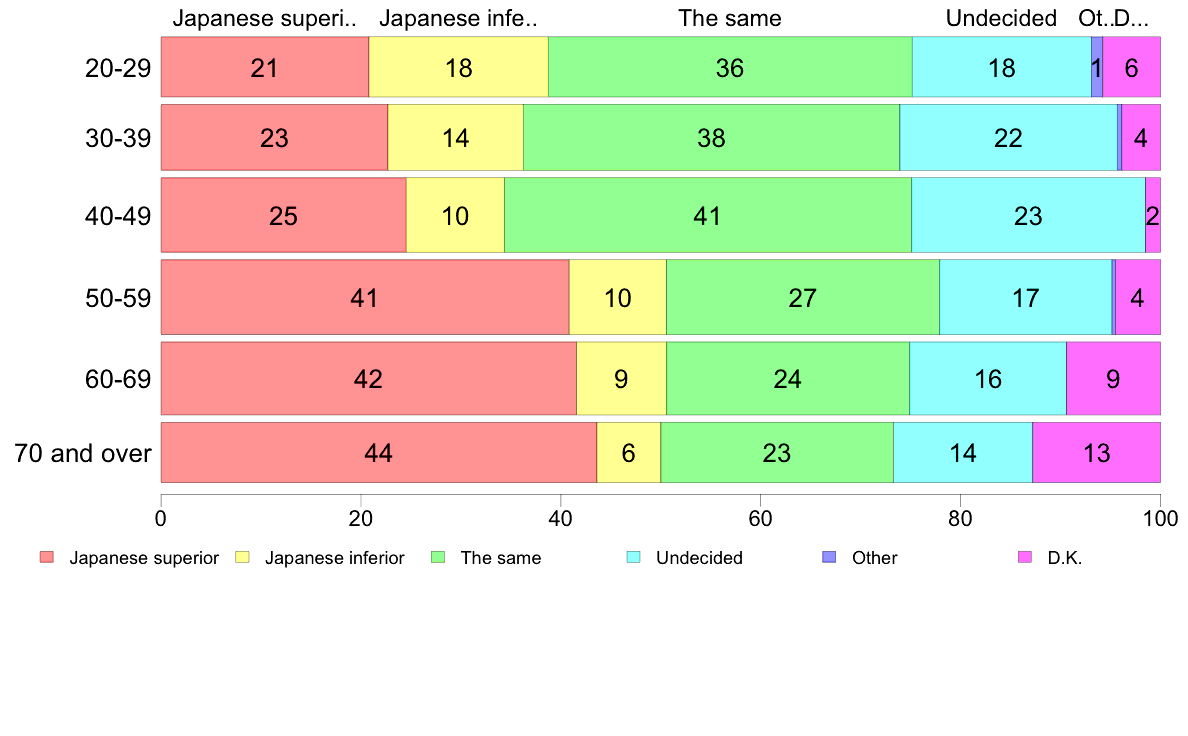The height and width of the screenshot is (736, 1188).
Task: Click the 70 and over row label
Action: click(83, 453)
